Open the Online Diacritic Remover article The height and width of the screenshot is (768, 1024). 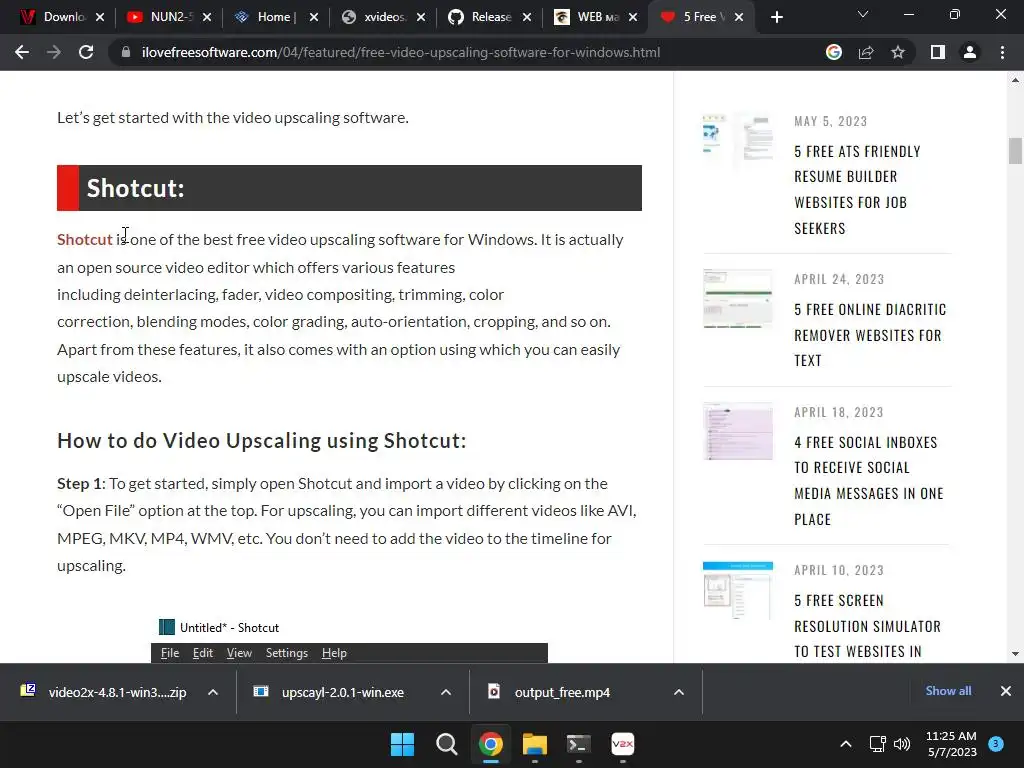tap(870, 335)
